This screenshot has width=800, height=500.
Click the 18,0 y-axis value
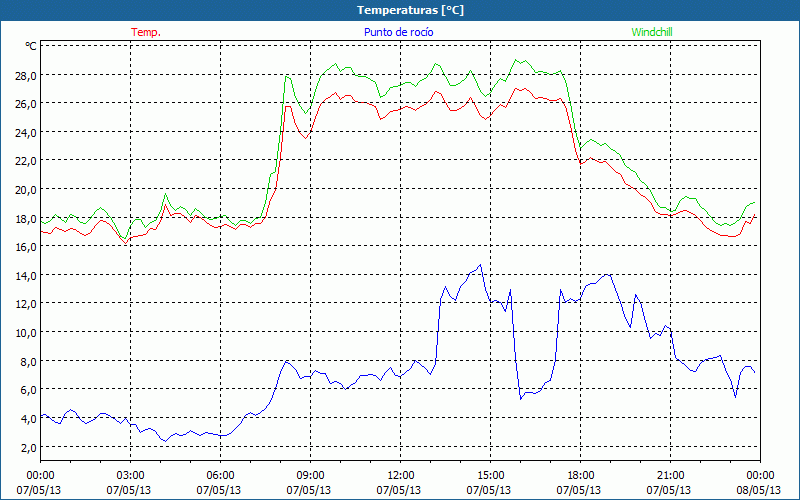(x=26, y=218)
